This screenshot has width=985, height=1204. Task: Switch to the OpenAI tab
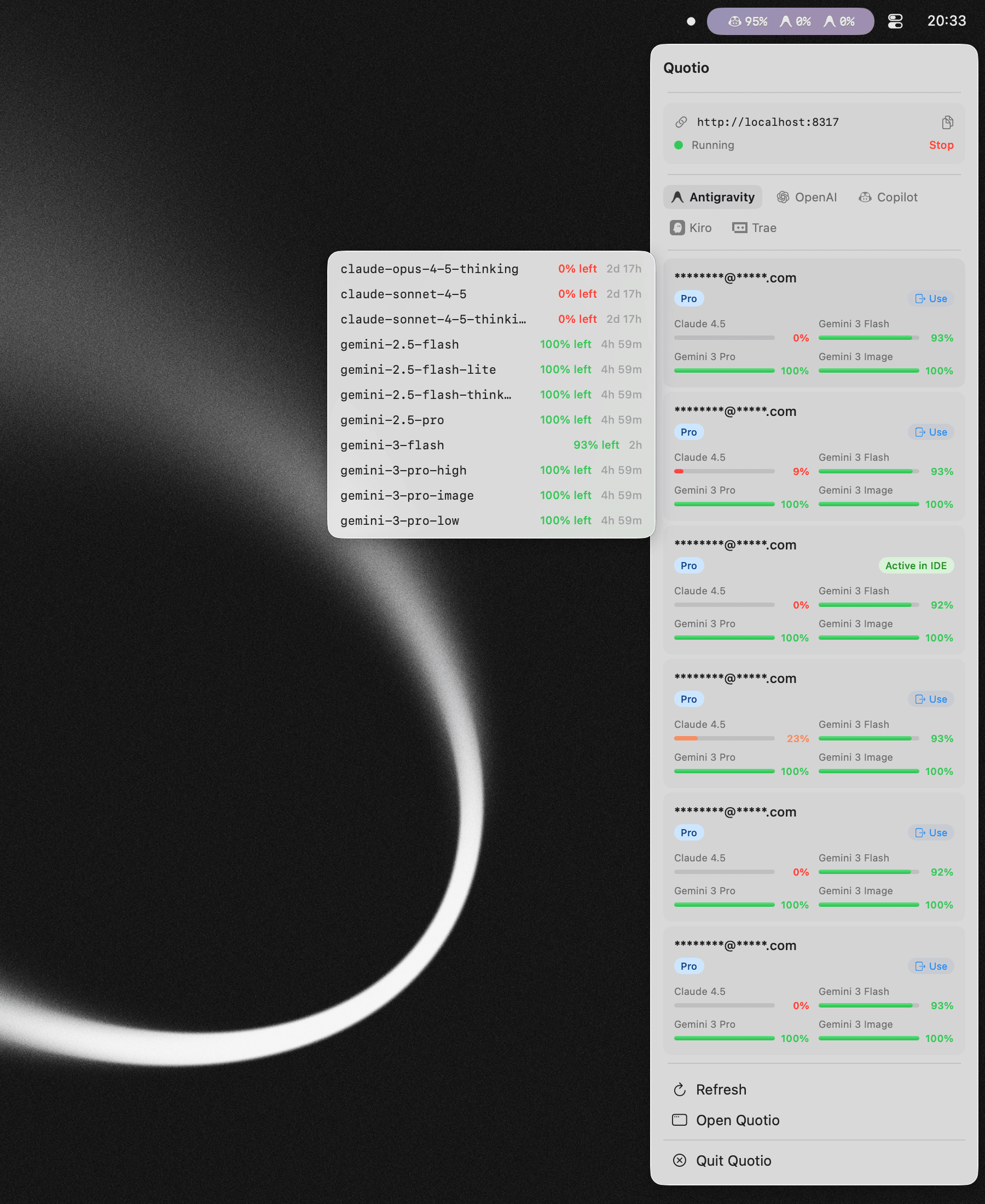(x=807, y=197)
